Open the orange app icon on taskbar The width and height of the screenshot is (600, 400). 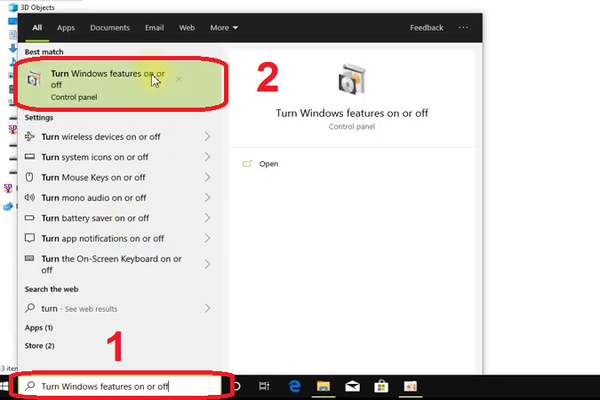[x=410, y=386]
